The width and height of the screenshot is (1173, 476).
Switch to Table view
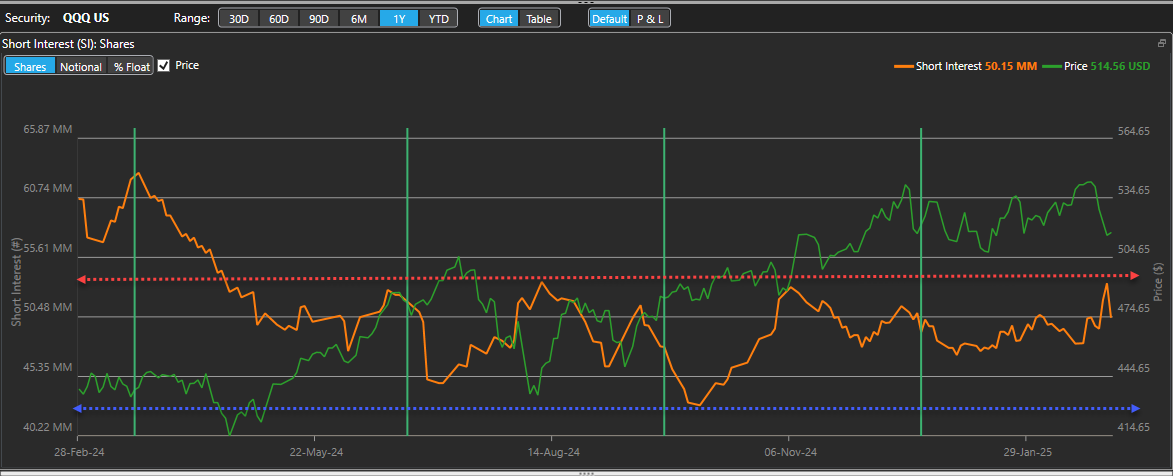click(539, 19)
